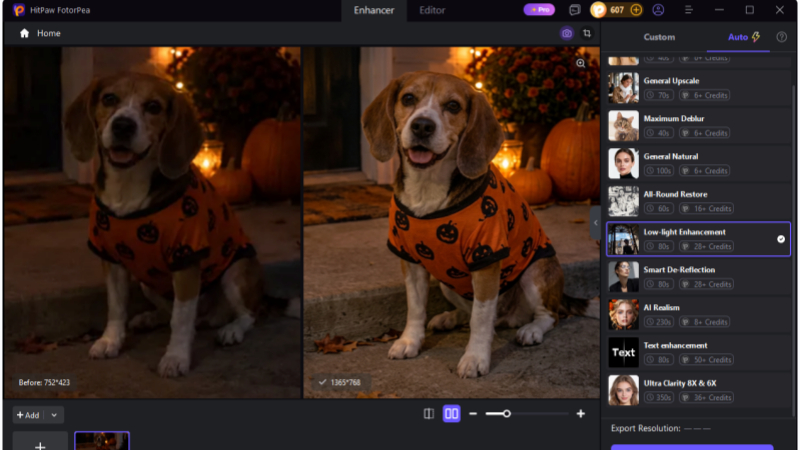
Task: Collapse the right side panel arrow
Action: point(595,223)
